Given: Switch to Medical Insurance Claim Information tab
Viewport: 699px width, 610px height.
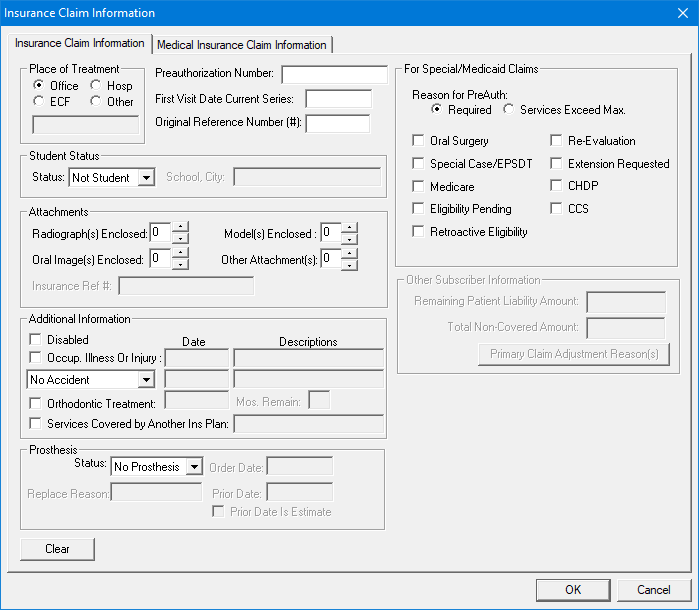Looking at the screenshot, I should point(242,45).
